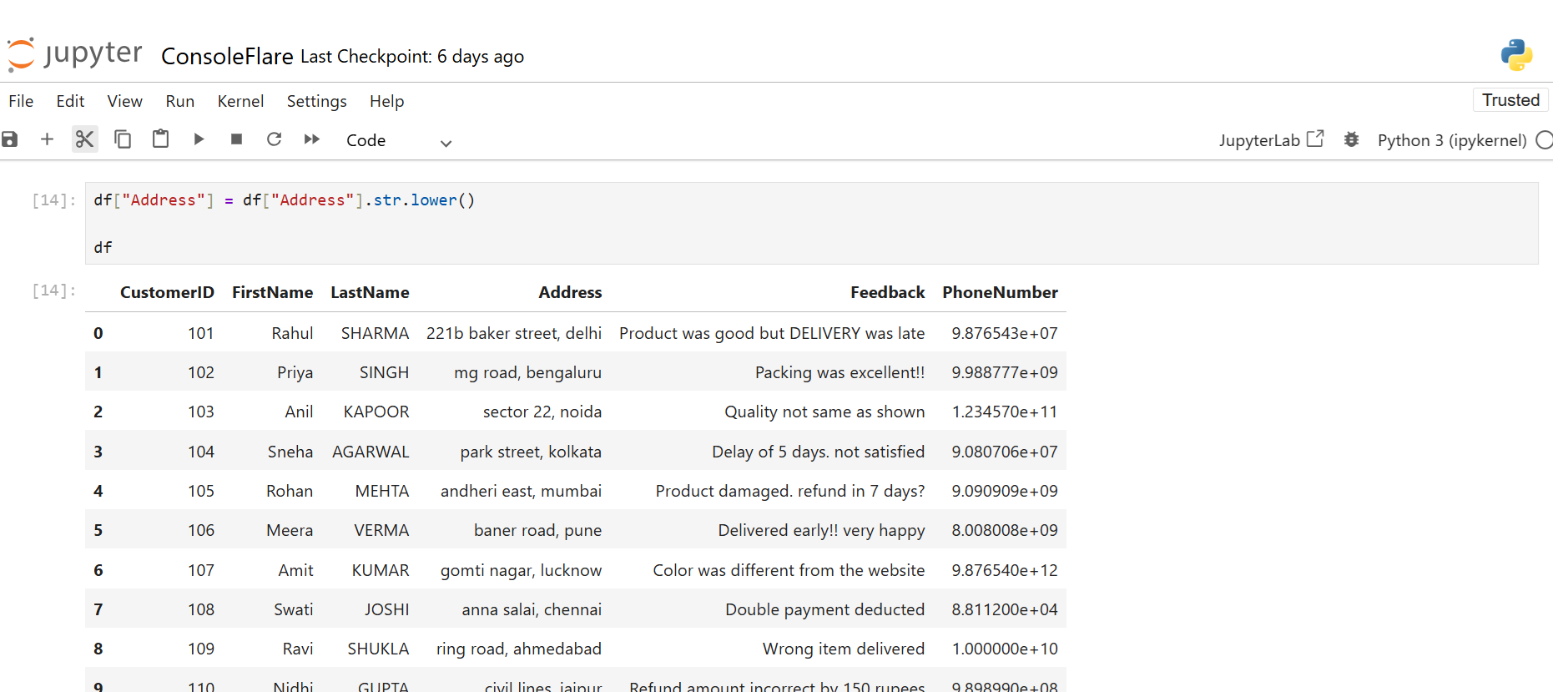Open the cell type Code dropdown
The height and width of the screenshot is (692, 1568).
click(398, 141)
